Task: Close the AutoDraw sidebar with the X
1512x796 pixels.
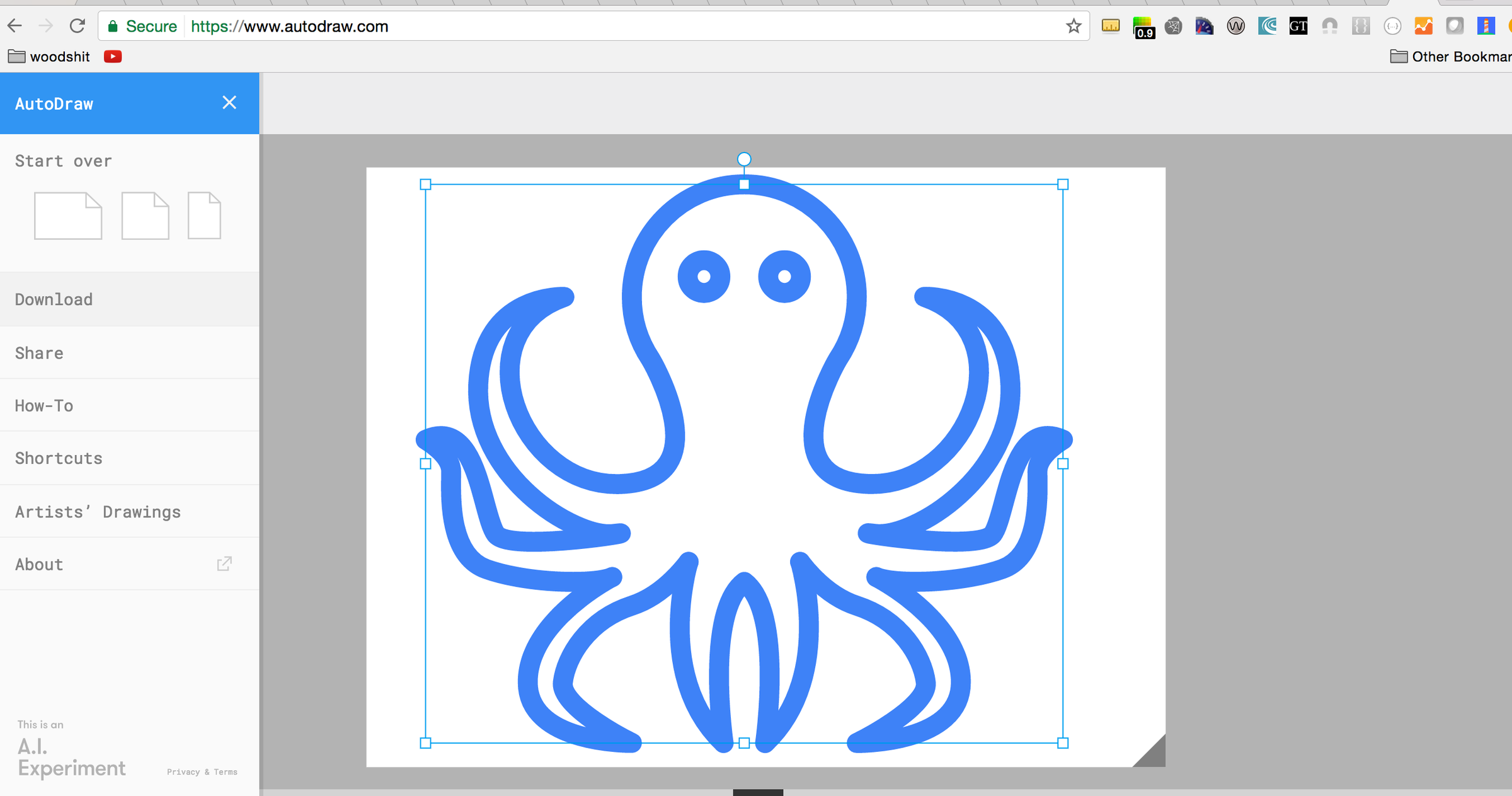Action: (x=229, y=103)
